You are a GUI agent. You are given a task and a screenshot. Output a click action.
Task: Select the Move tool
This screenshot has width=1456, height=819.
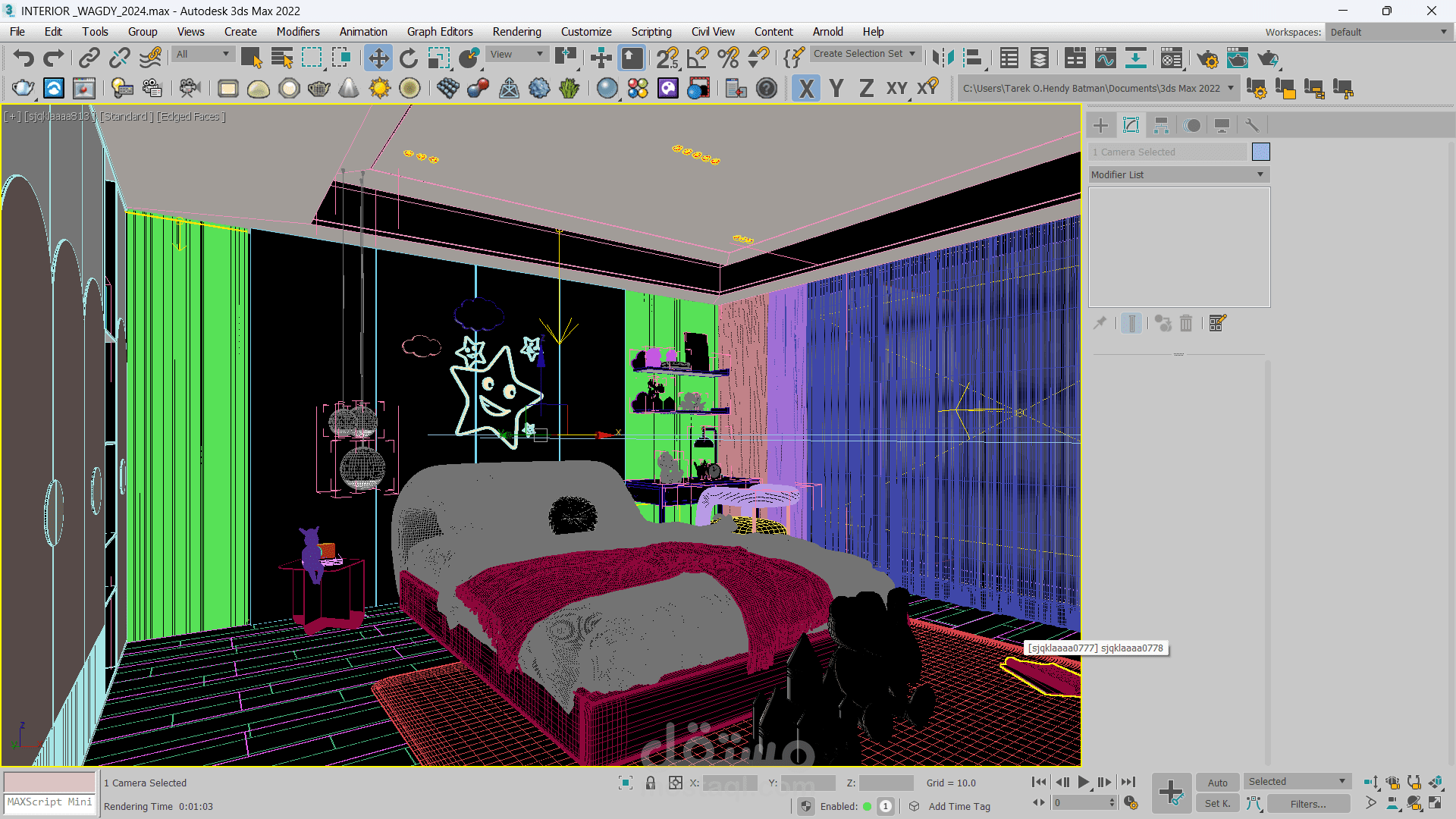[378, 58]
